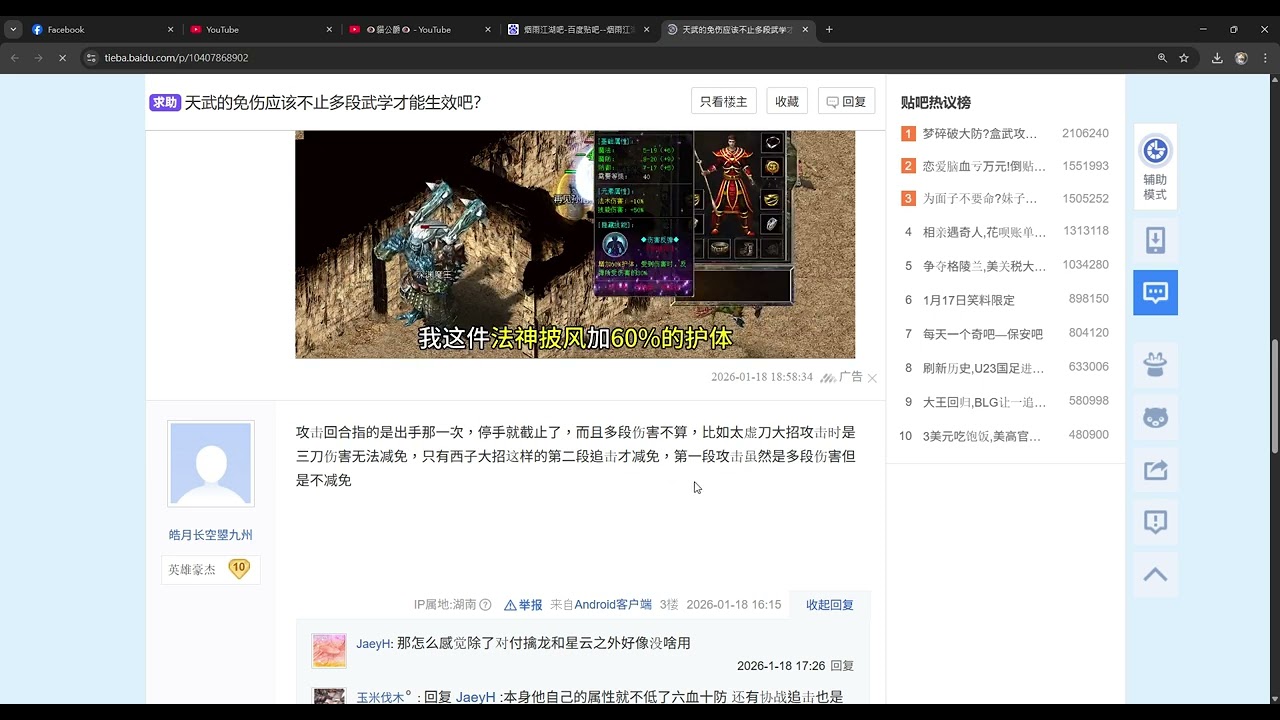
Task: Click the hat mascot icon in sidebar
Action: tap(1155, 365)
